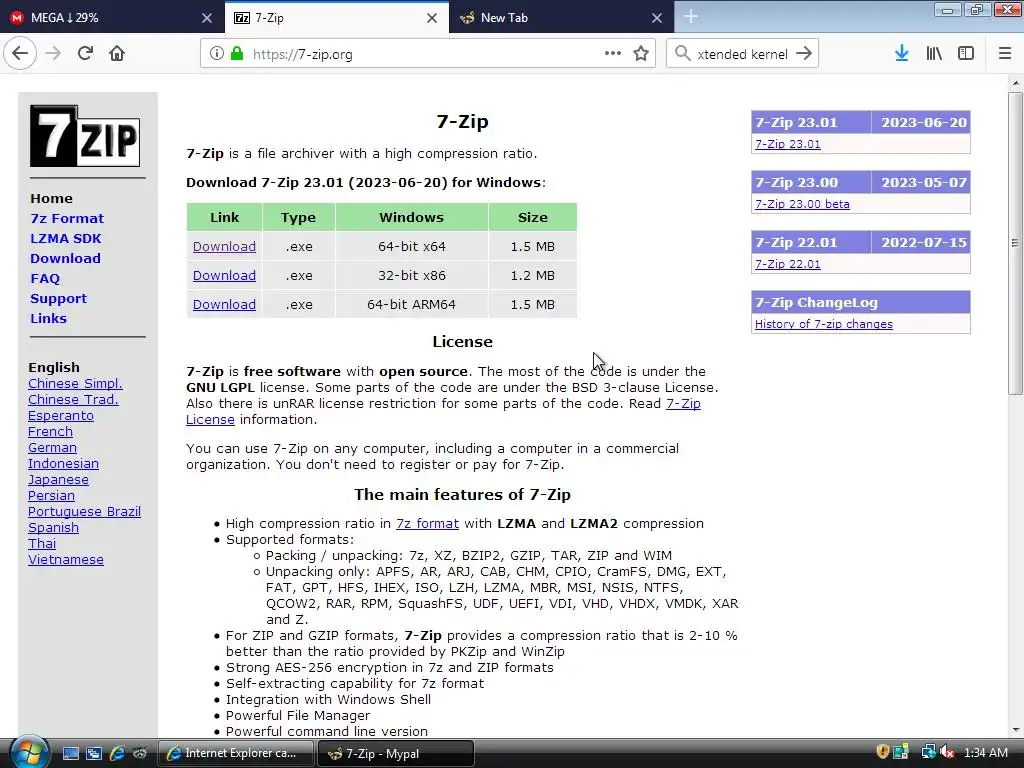Switch to the New Tab tab
This screenshot has height=768, width=1024.
pyautogui.click(x=562, y=18)
